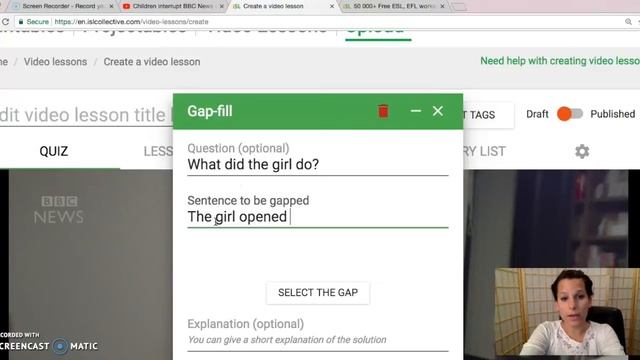Image resolution: width=640 pixels, height=360 pixels.
Task: Edit the Question optional field
Action: 318,164
